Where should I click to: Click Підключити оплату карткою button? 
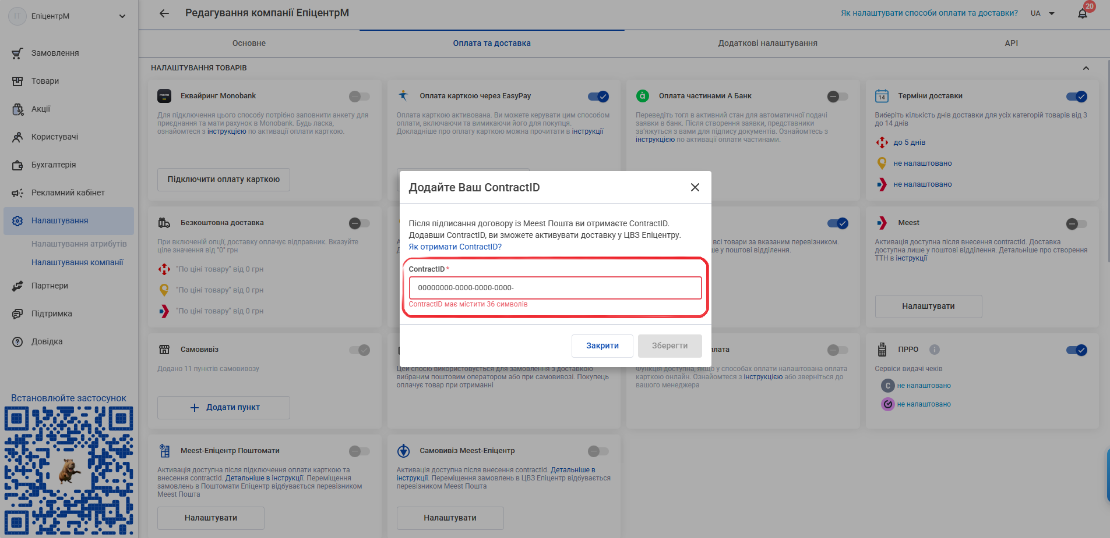(x=224, y=179)
